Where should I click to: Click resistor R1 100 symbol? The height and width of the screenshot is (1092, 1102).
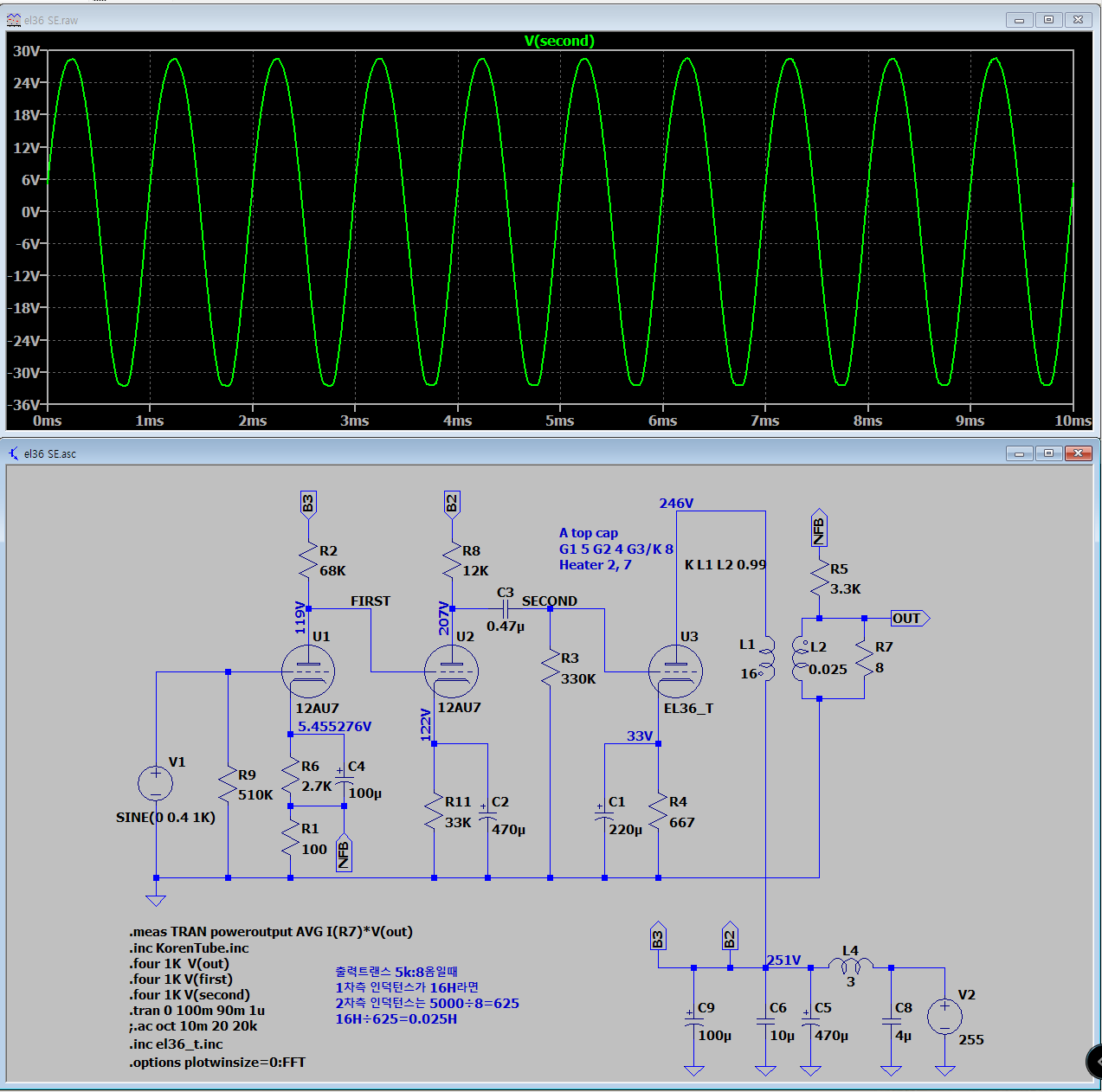point(291,838)
